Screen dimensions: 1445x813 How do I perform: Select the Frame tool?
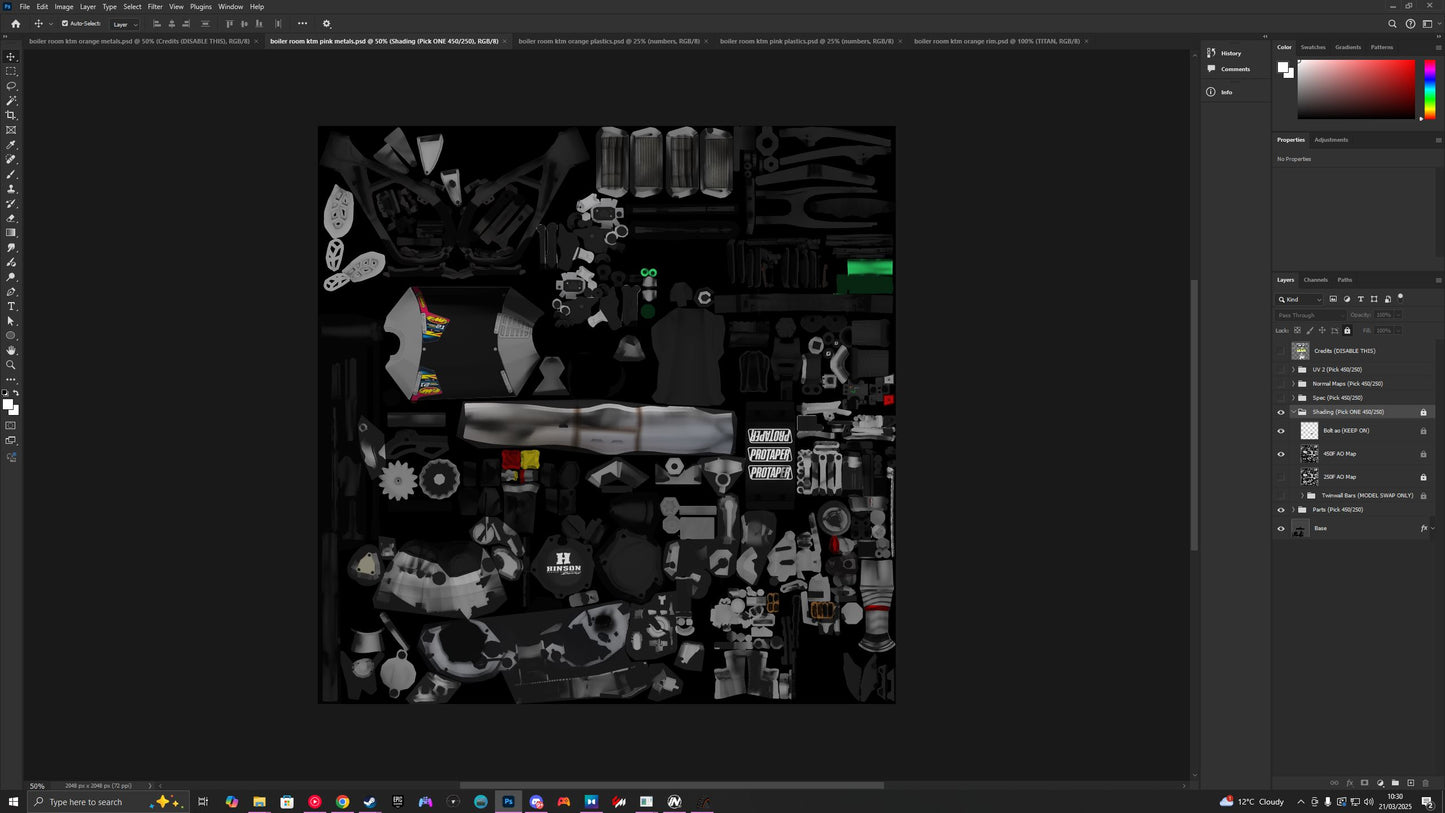(x=11, y=130)
